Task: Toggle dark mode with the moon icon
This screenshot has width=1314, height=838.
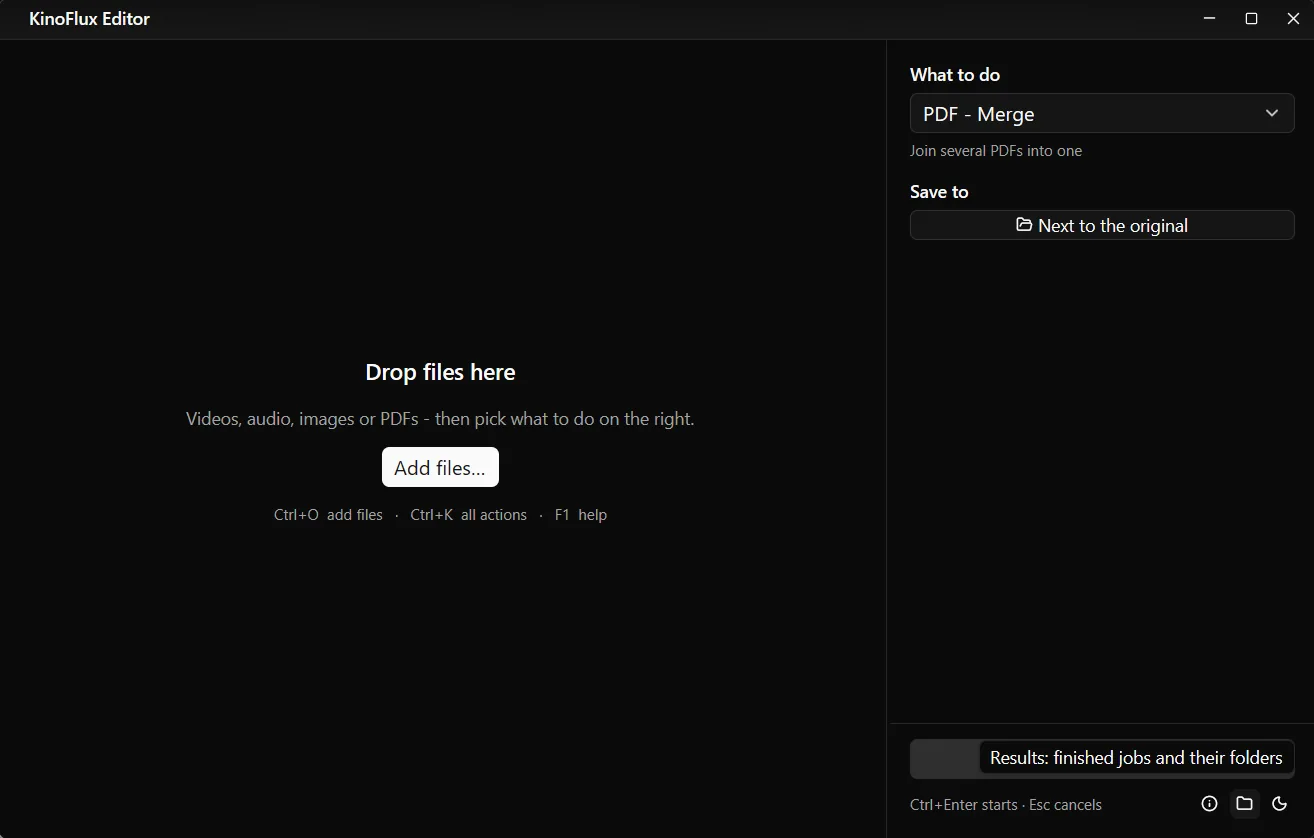Action: [x=1279, y=804]
